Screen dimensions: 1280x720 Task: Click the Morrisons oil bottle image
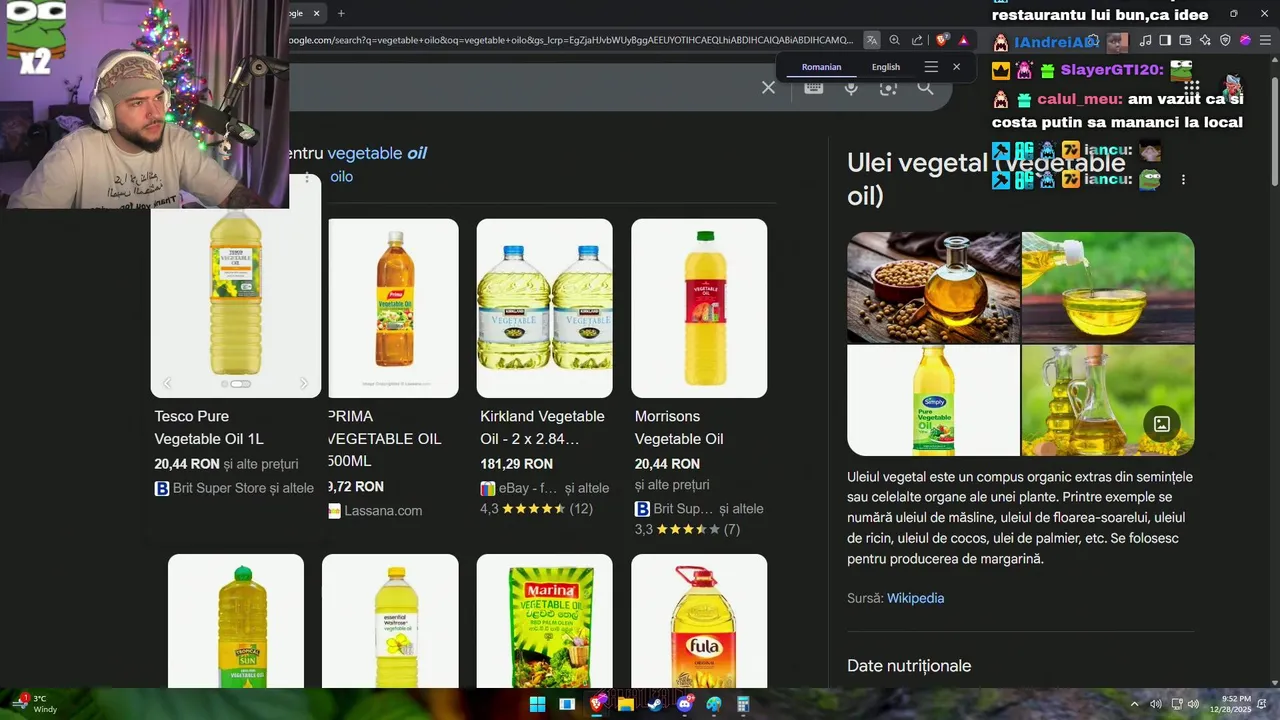[699, 308]
